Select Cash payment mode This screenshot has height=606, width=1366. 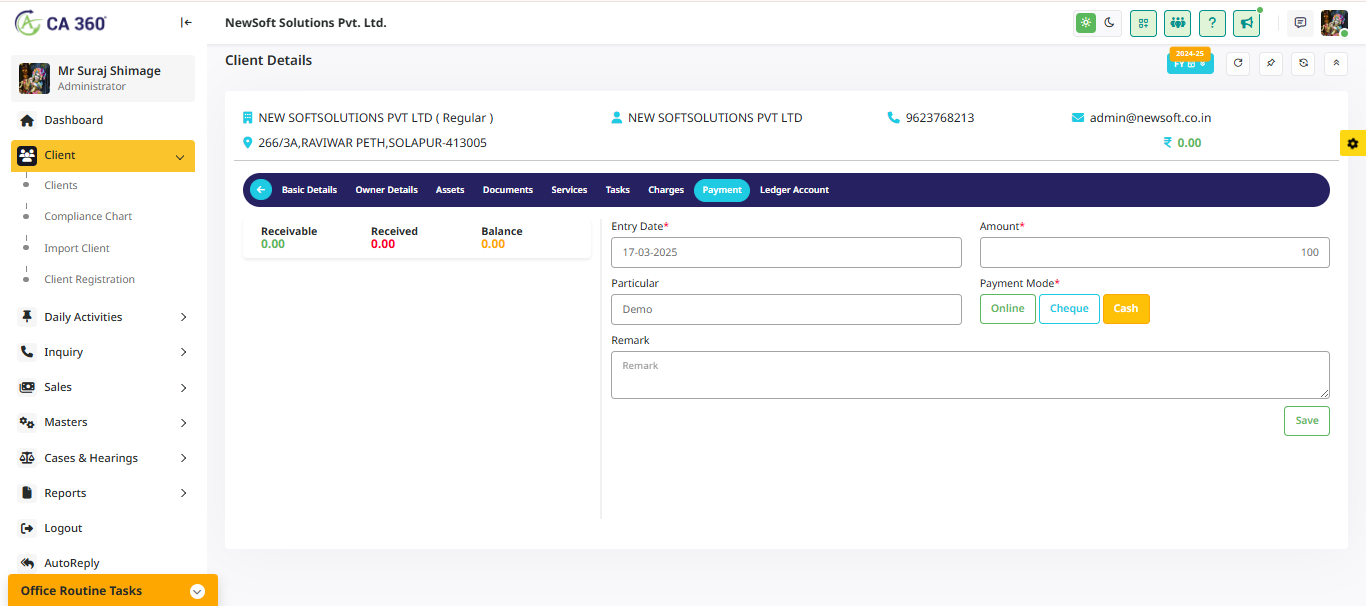pyautogui.click(x=1126, y=309)
